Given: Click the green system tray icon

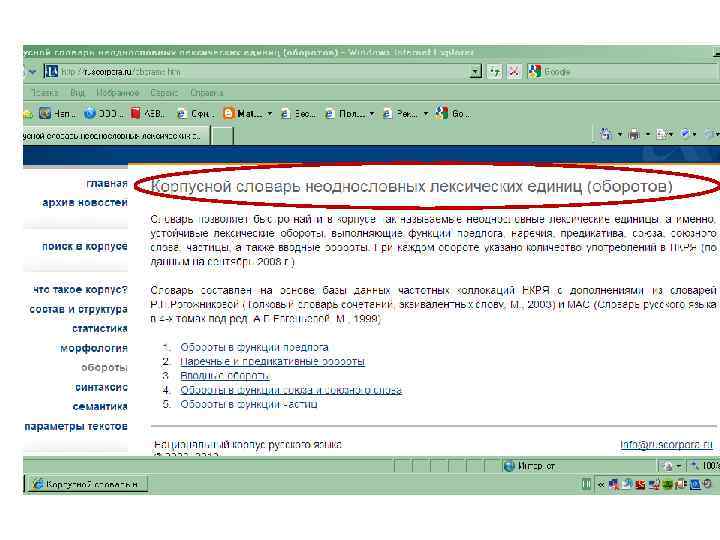Looking at the screenshot, I should coord(668,484).
